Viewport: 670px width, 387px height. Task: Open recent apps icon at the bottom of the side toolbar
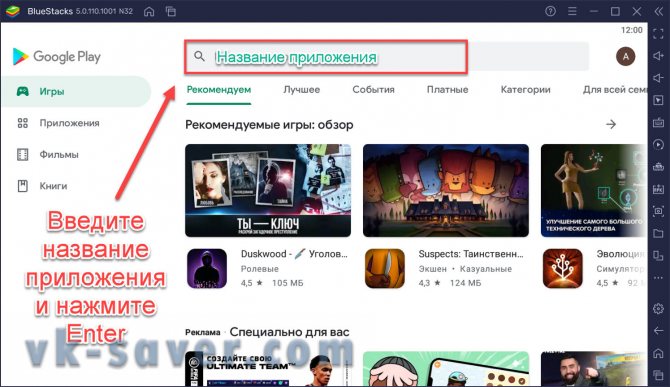658,375
